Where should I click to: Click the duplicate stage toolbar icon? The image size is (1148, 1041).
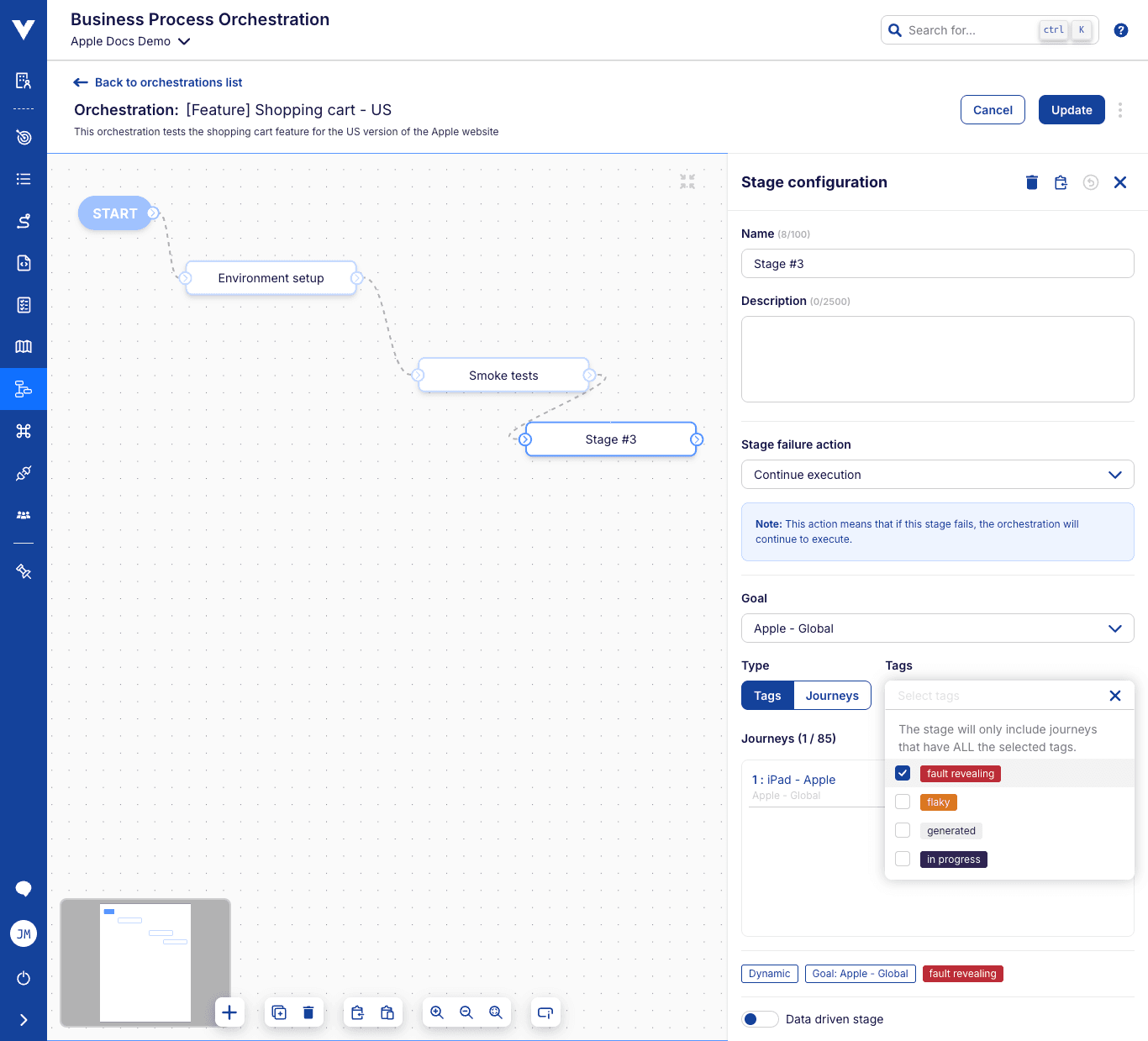coord(279,1012)
